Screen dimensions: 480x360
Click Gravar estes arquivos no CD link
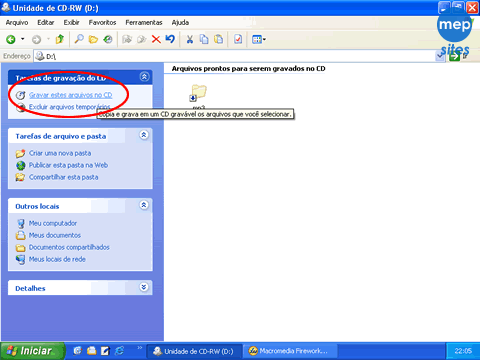click(70, 95)
